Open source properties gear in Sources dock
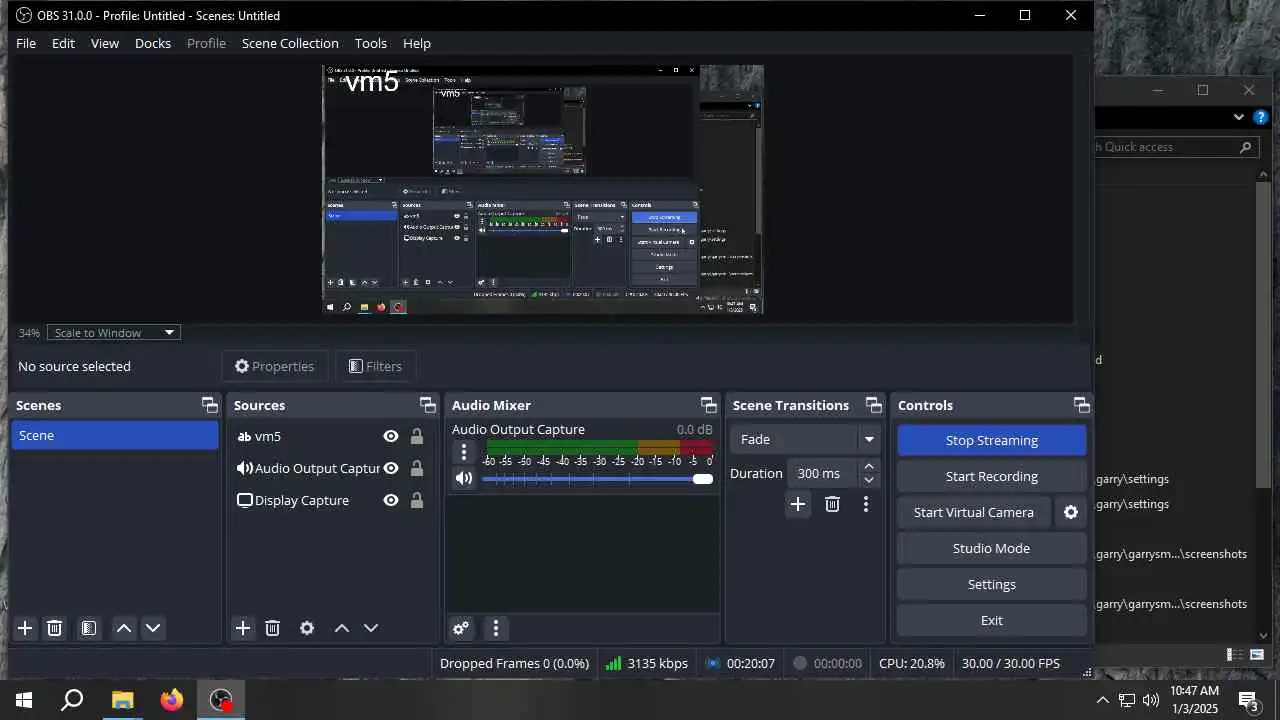This screenshot has width=1280, height=720. coord(307,628)
